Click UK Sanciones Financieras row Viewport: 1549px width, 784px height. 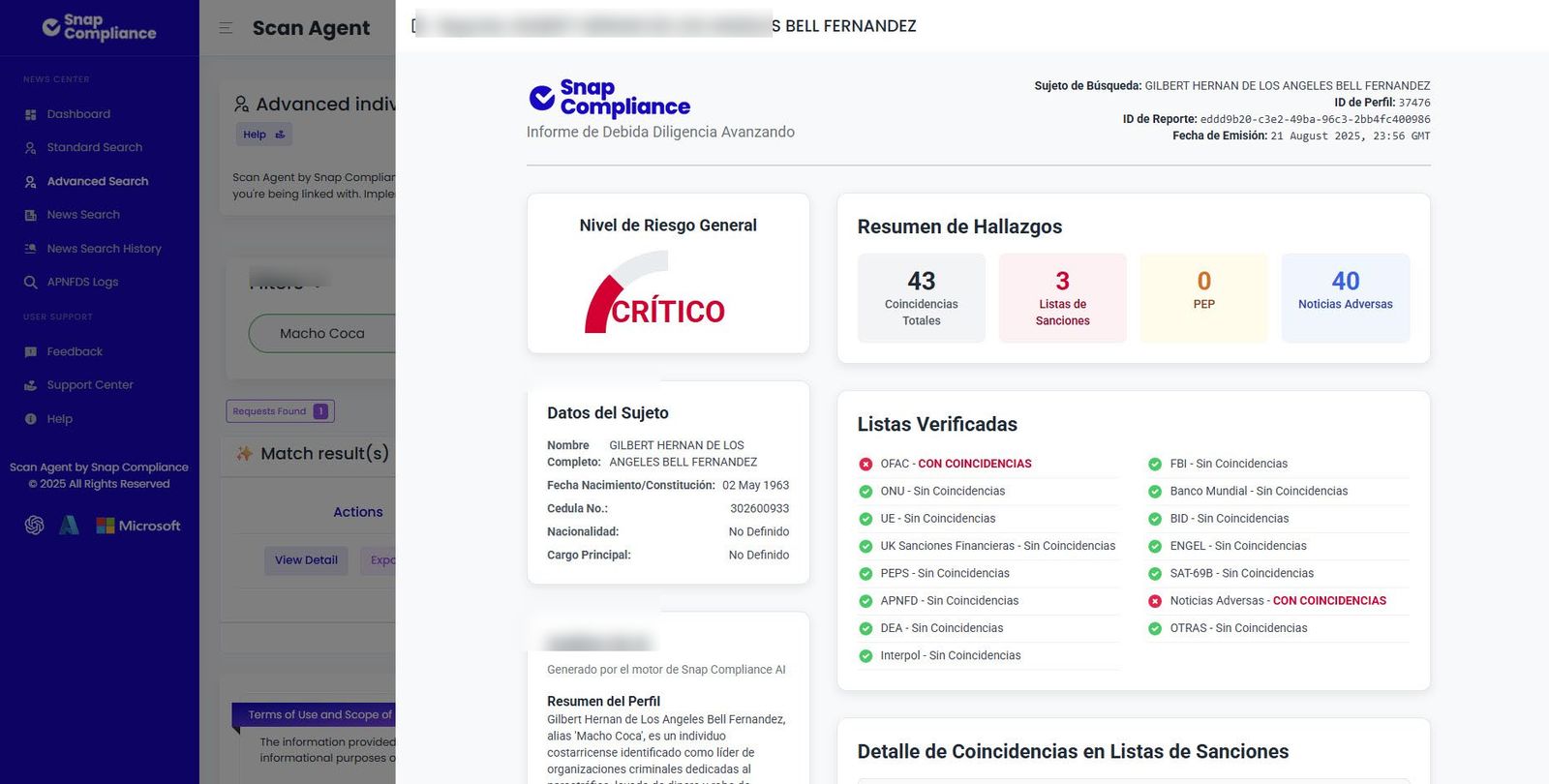coord(987,546)
